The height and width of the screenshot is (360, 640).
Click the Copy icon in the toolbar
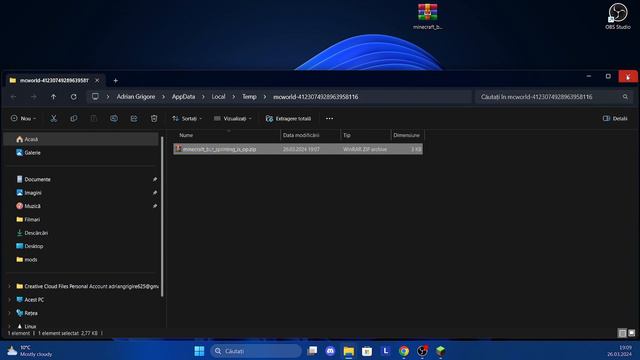click(73, 118)
